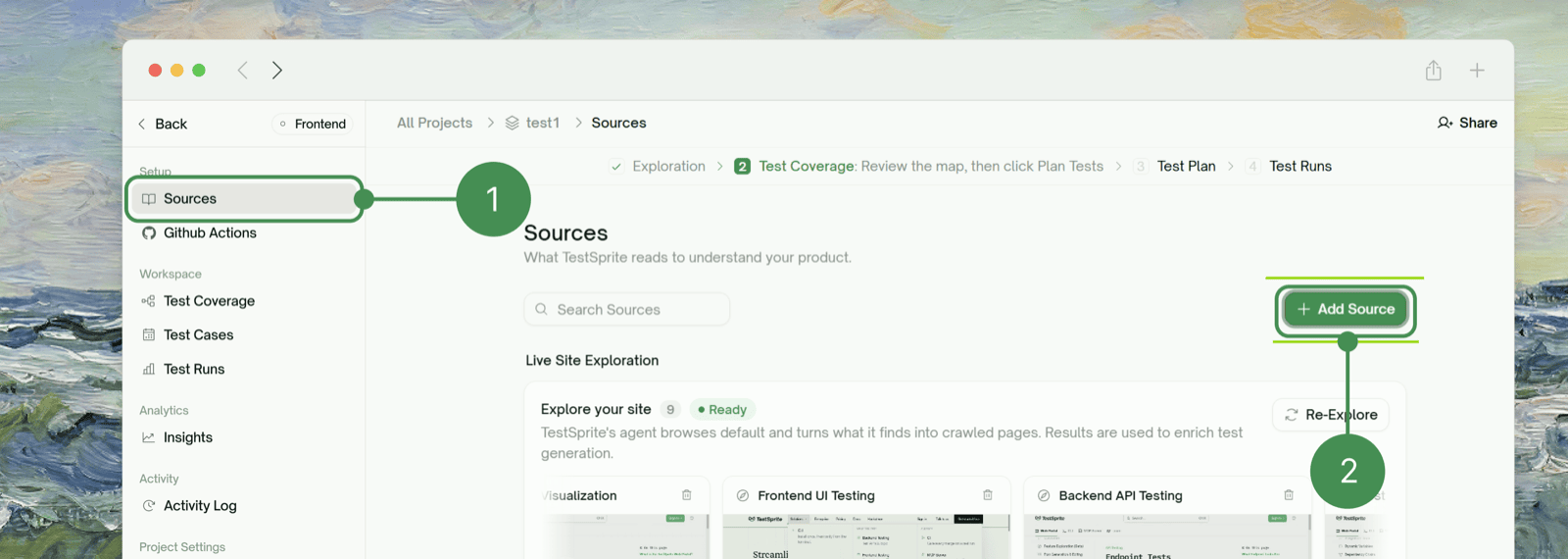Delete the Visualization page card

pyautogui.click(x=687, y=495)
